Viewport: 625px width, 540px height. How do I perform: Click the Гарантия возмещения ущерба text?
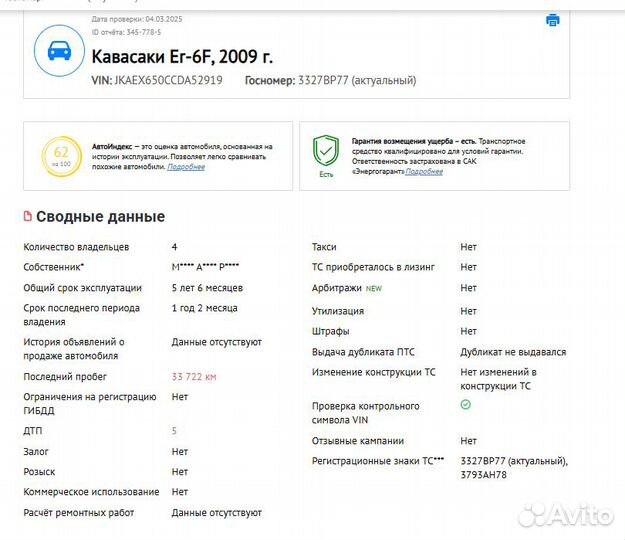[413, 141]
